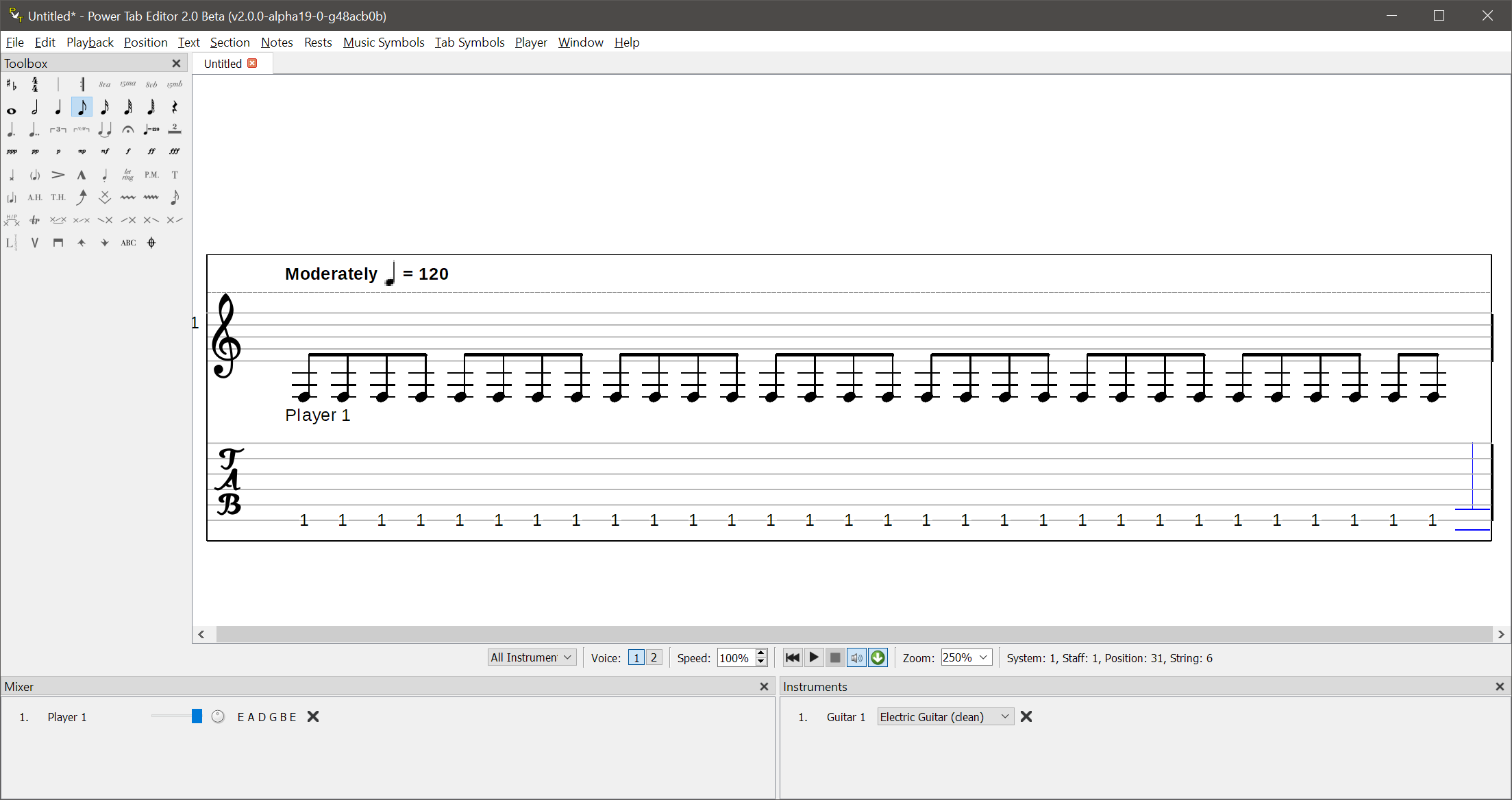Toggle the green count-in arrow button
Viewport: 1512px width, 800px height.
tap(878, 657)
